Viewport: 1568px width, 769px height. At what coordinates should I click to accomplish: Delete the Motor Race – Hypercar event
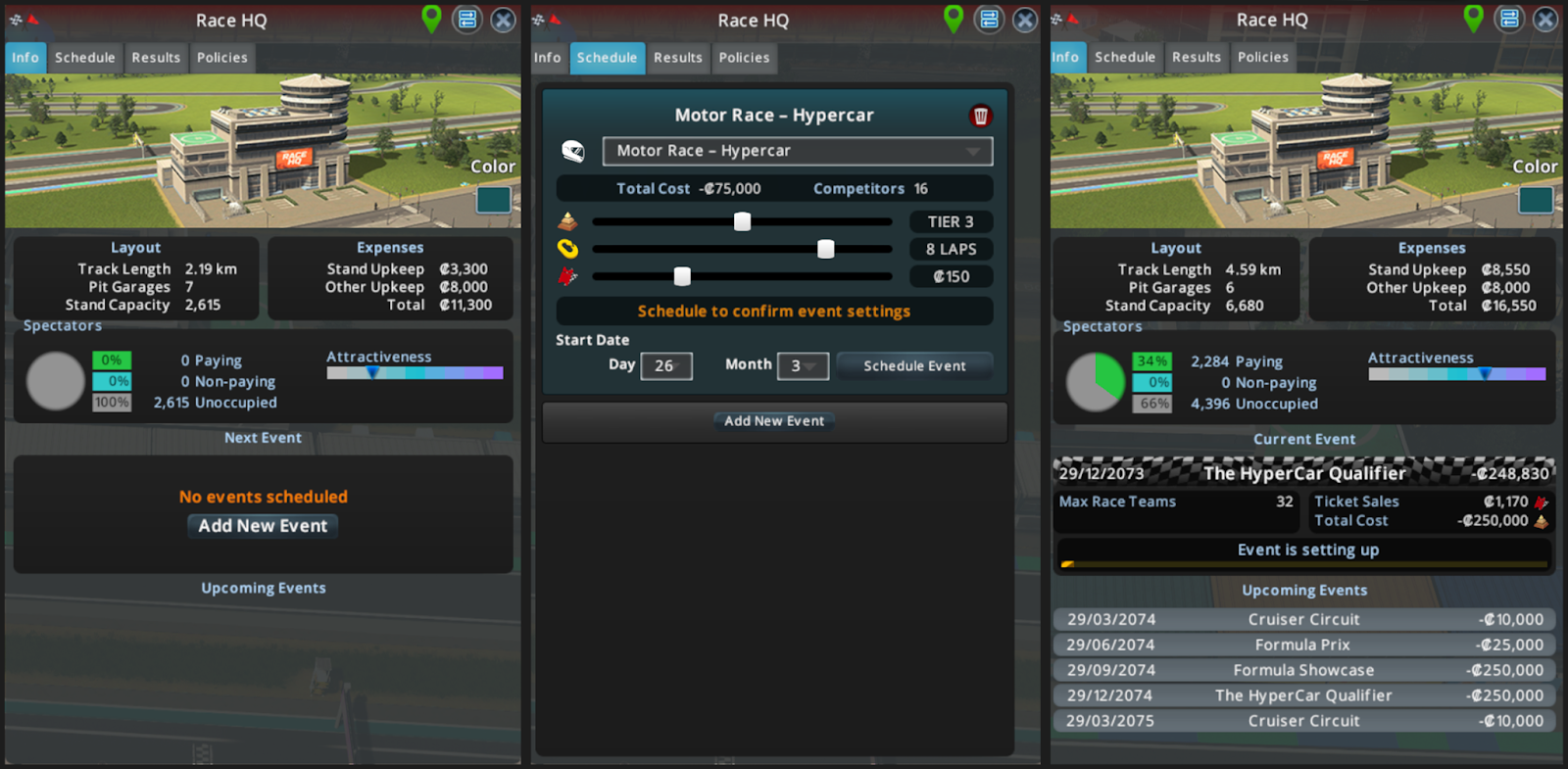(980, 117)
